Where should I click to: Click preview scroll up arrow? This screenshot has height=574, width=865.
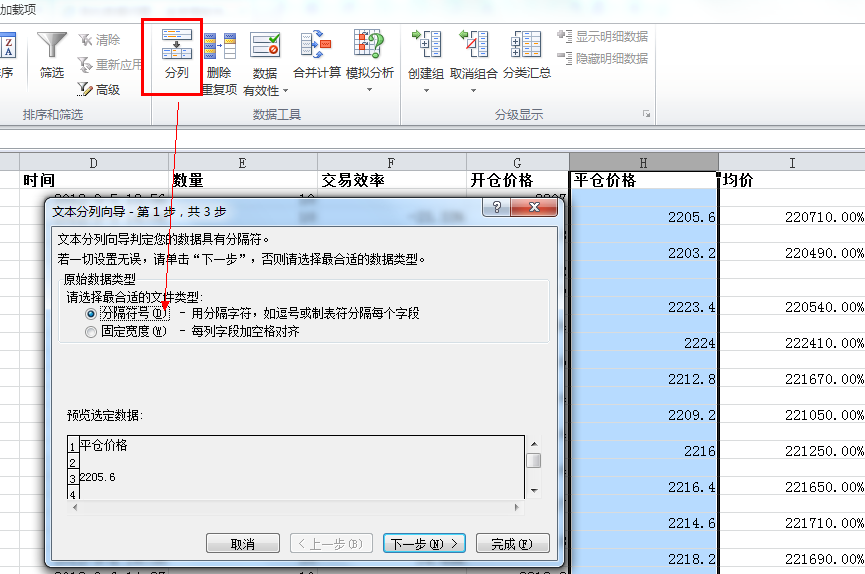(x=533, y=444)
